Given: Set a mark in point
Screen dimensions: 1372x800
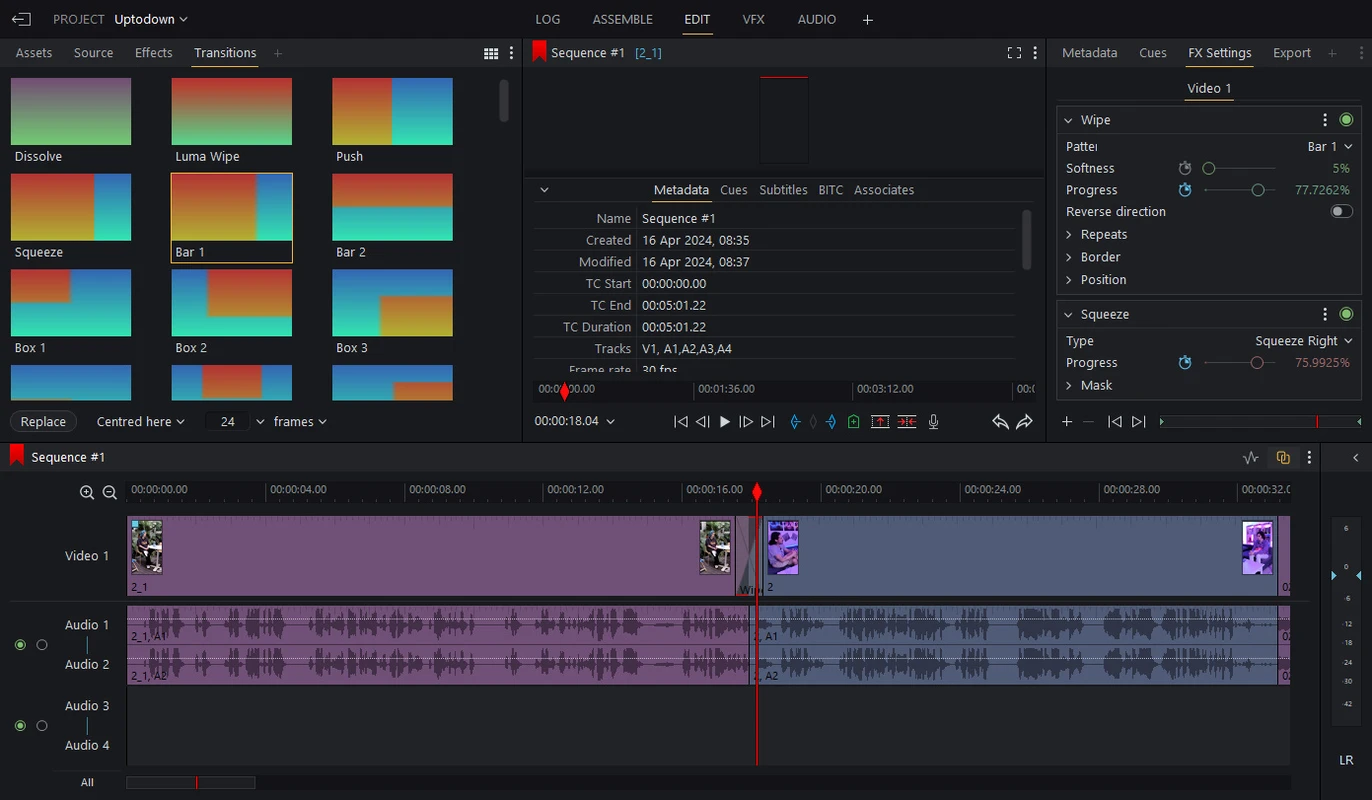Looking at the screenshot, I should (795, 422).
